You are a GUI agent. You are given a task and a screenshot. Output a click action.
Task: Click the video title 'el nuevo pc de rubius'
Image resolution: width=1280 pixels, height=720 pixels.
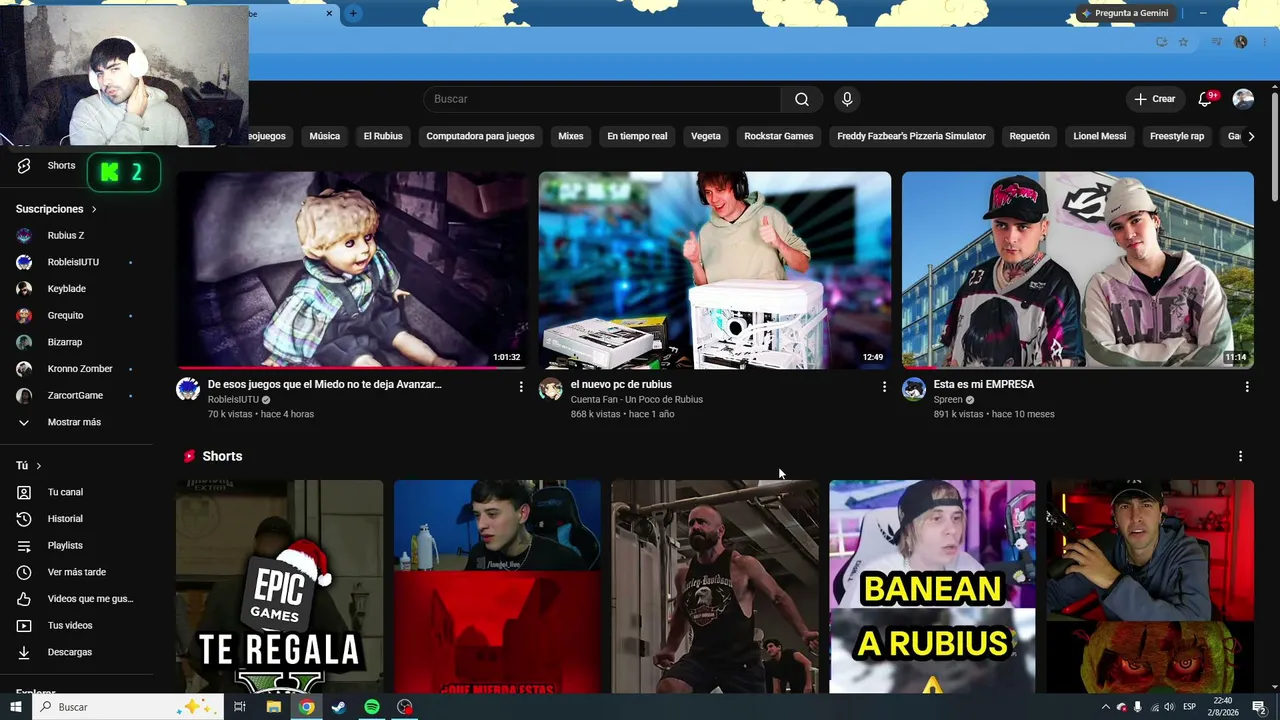click(x=621, y=384)
